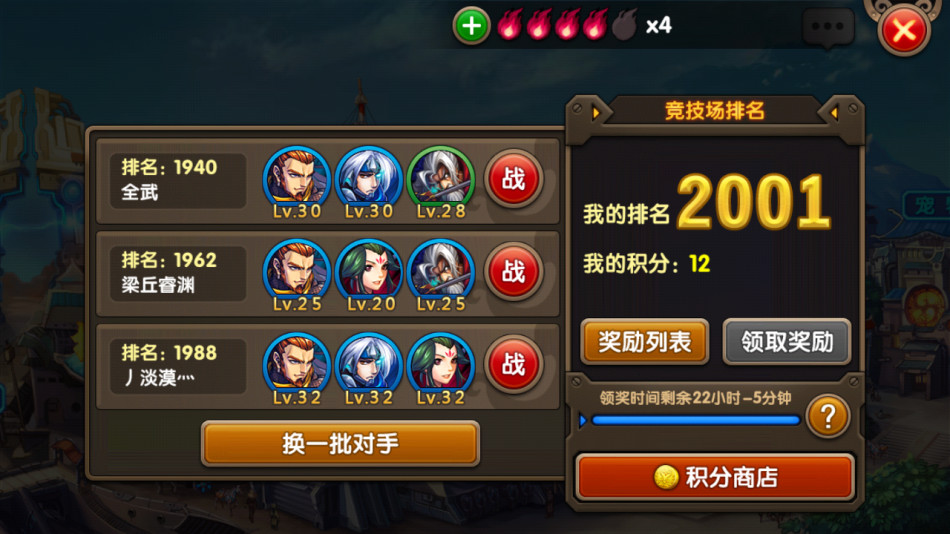
Task: Click 领取奖励 to claim reward
Action: (x=787, y=342)
